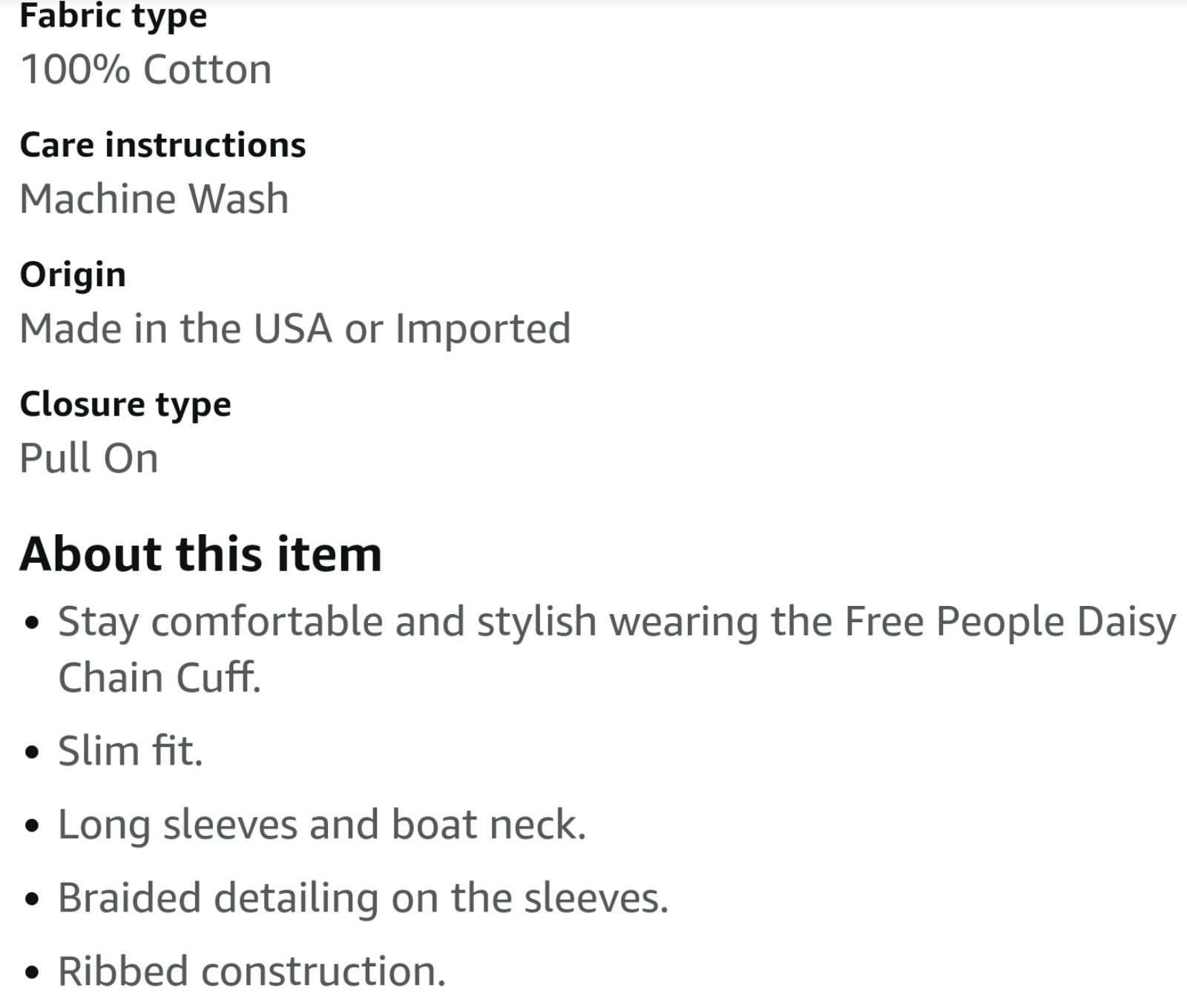Click bullet dot before Slim fit
The width and height of the screenshot is (1187, 1008).
tap(31, 753)
